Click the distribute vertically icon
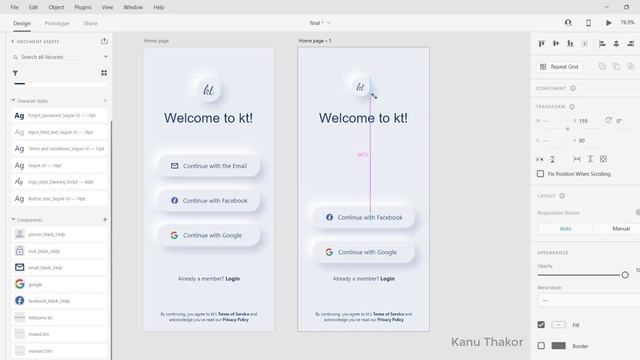 585,43
